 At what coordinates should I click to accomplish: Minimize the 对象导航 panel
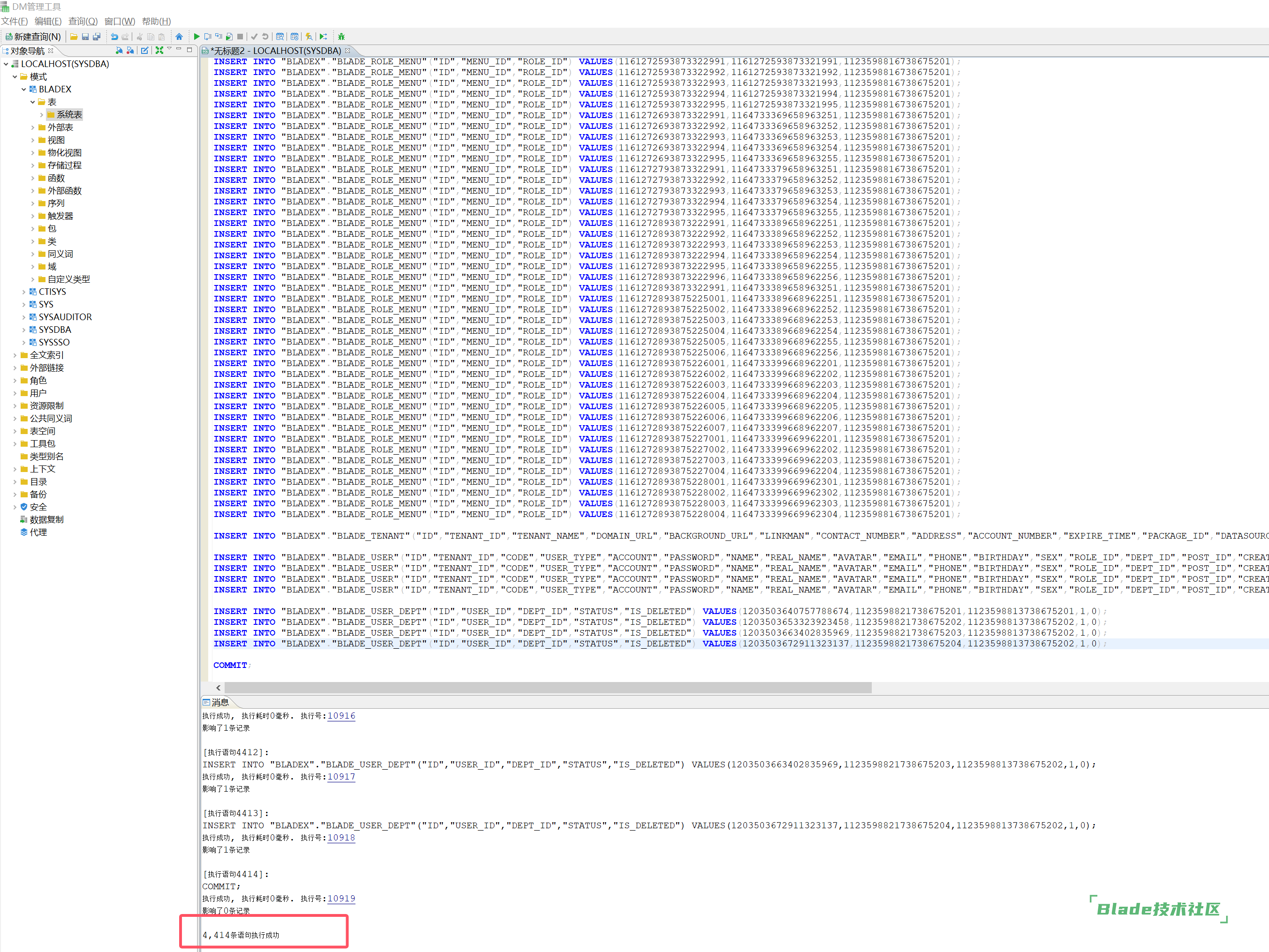click(x=179, y=50)
